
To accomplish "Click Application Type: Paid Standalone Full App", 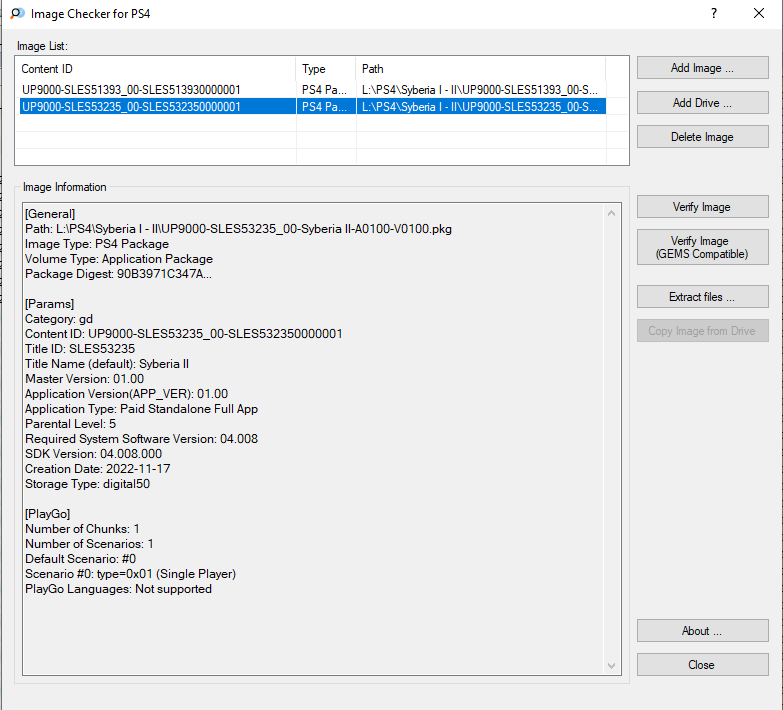I will (141, 408).
